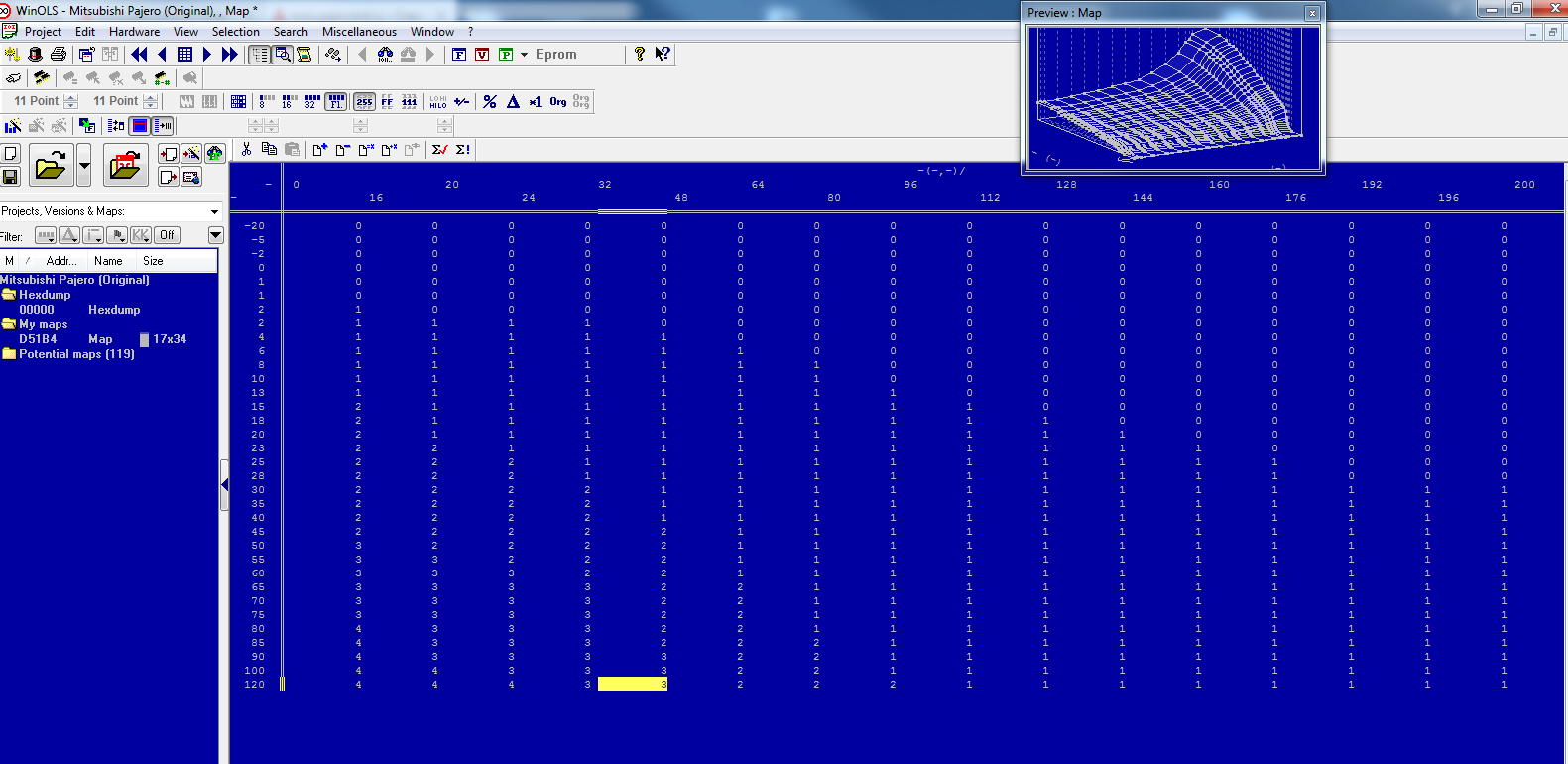Click the yellow highlighted cell in row 120
The width and height of the screenshot is (1568, 764).
click(x=633, y=684)
